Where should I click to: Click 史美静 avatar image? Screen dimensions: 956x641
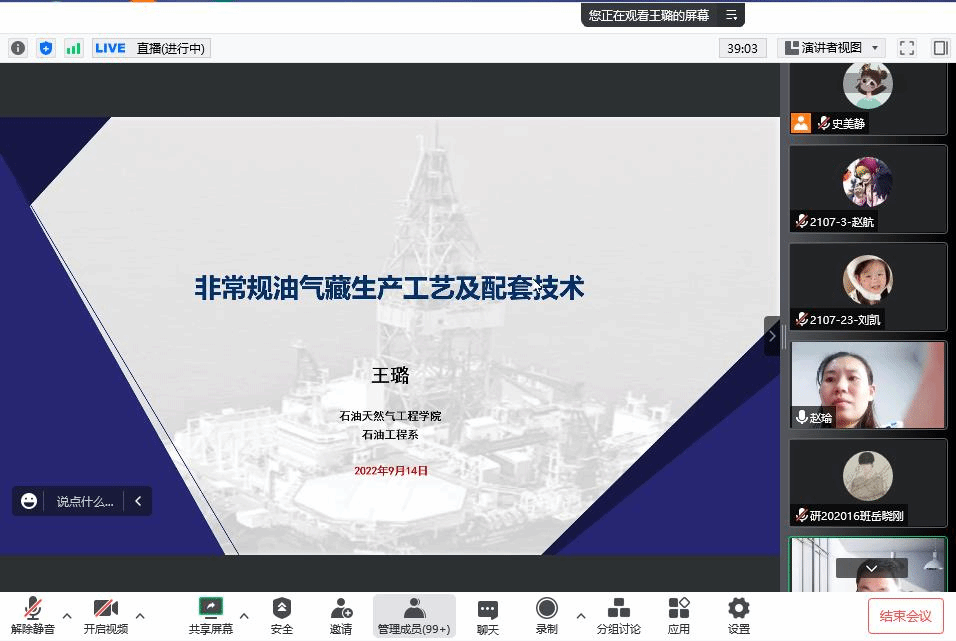pos(868,85)
